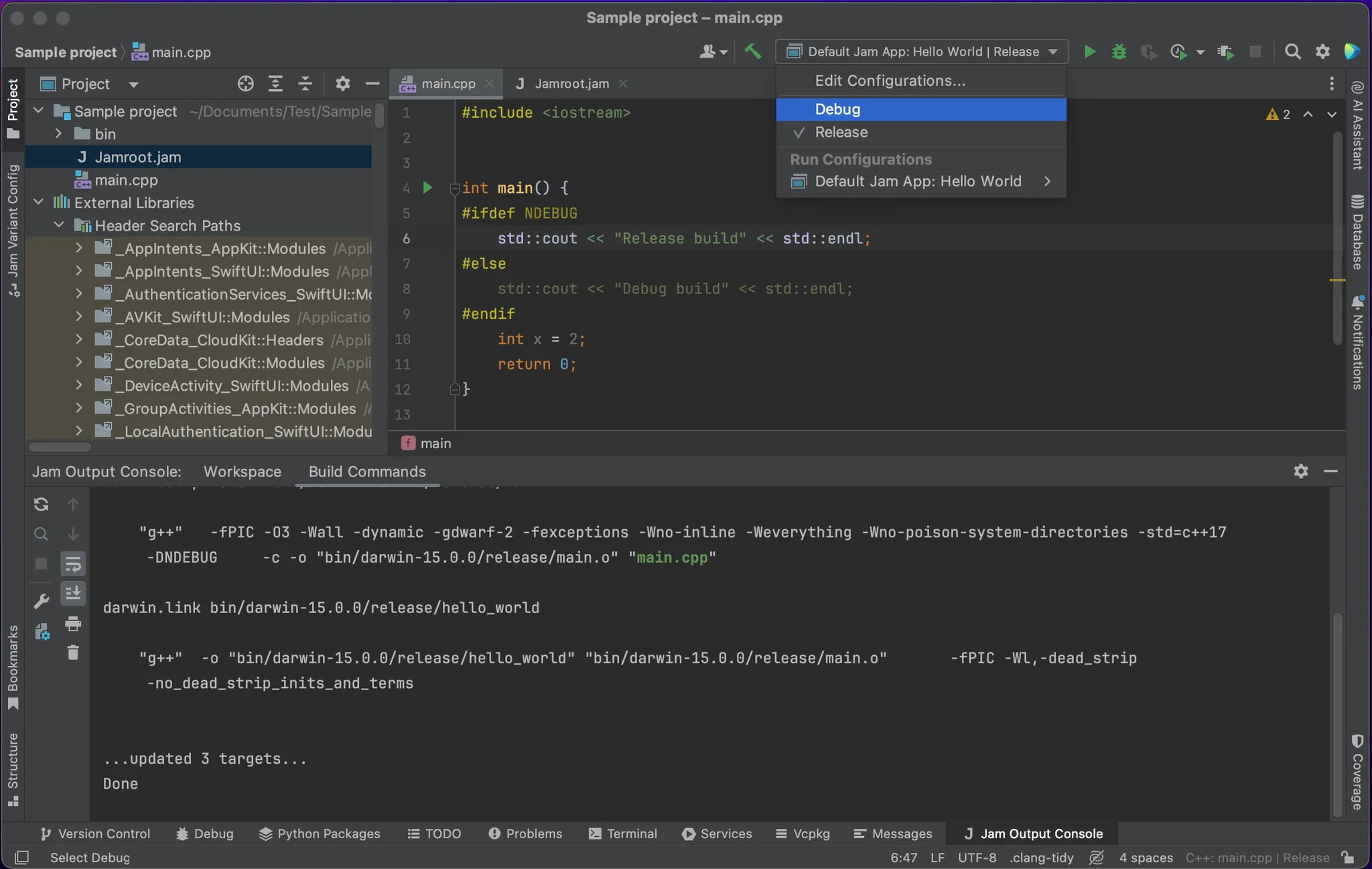Toggle the Notifications side panel
This screenshot has width=1372, height=869.
[1358, 342]
